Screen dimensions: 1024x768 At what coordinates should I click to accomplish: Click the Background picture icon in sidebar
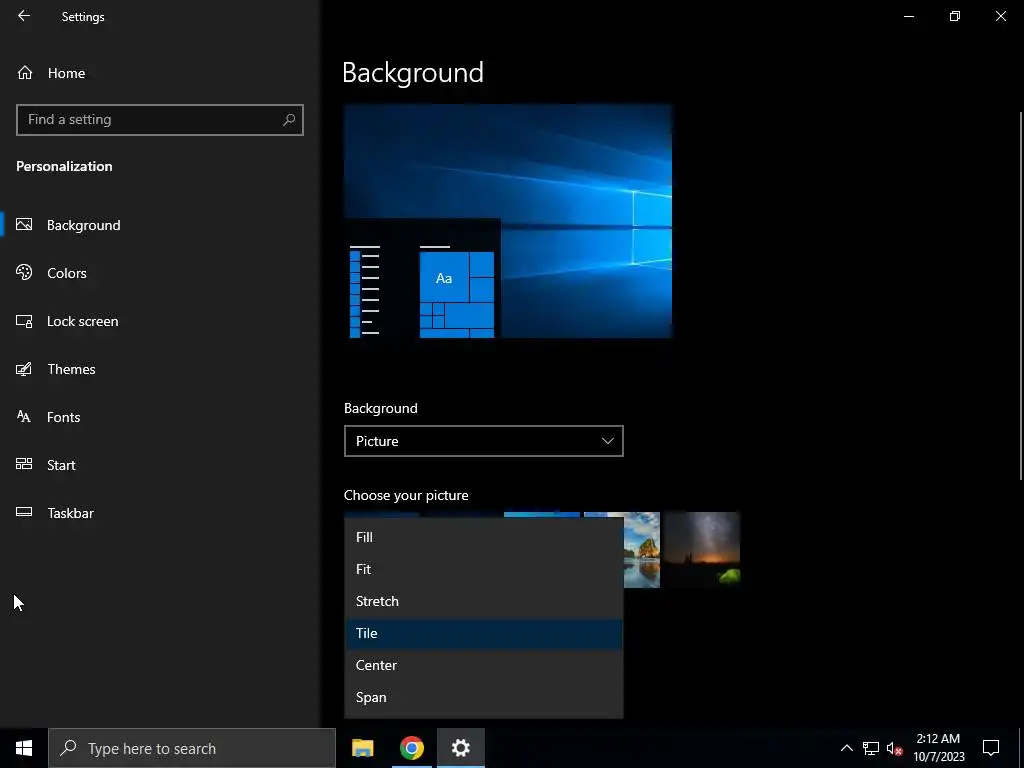tap(24, 225)
